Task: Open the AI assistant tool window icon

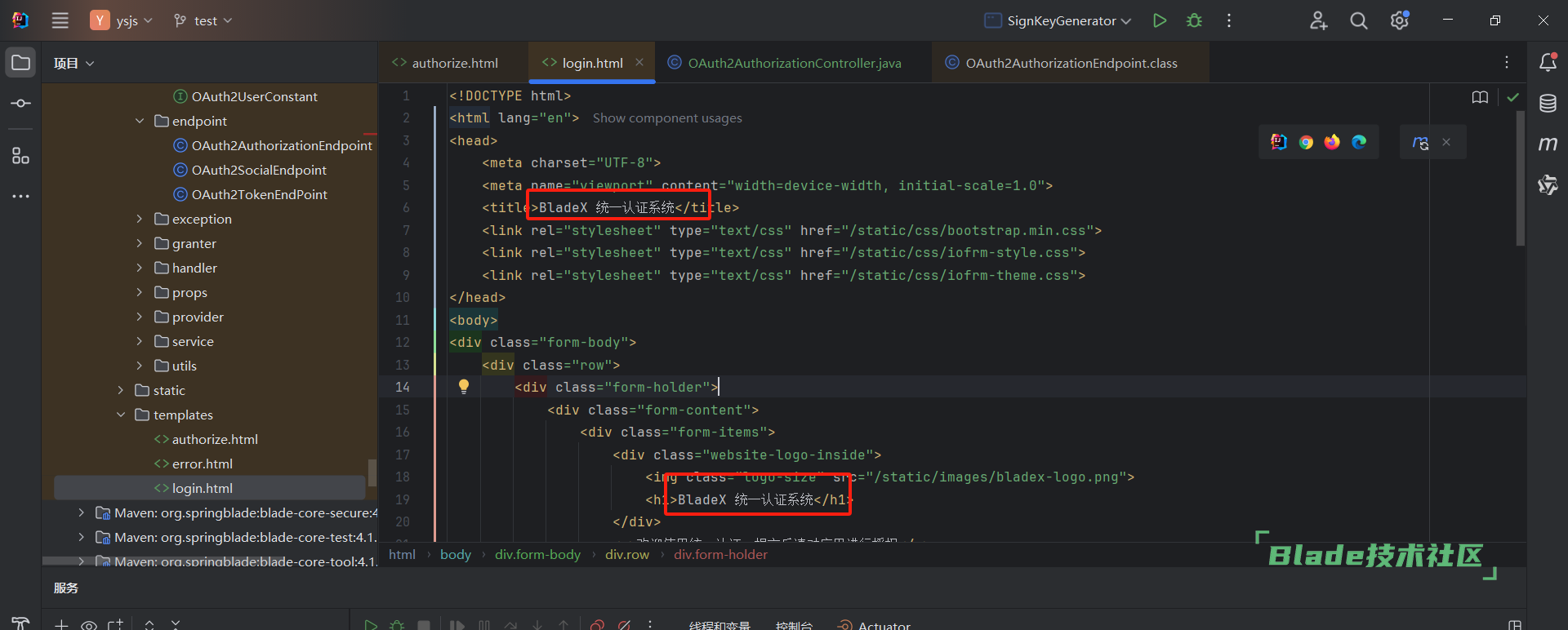Action: click(x=1548, y=185)
